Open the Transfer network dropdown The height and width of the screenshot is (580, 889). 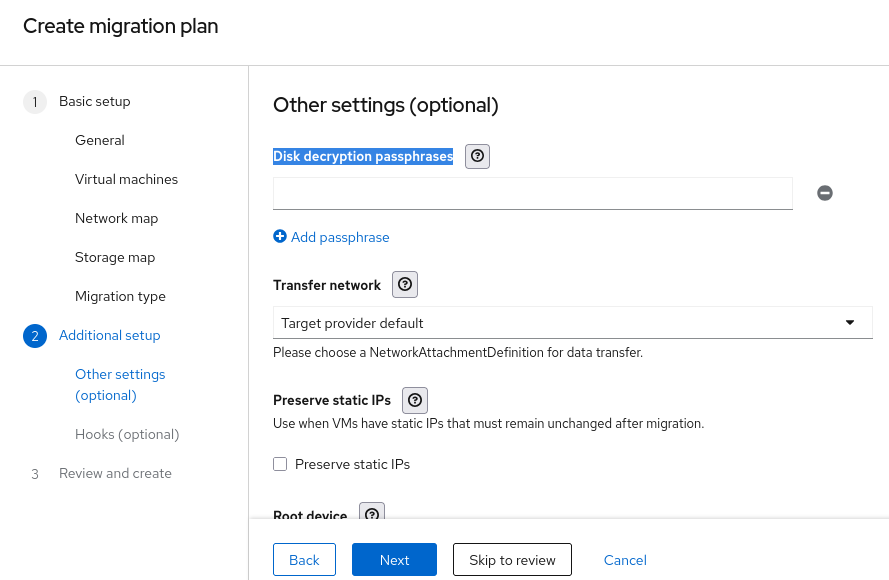[x=572, y=323]
